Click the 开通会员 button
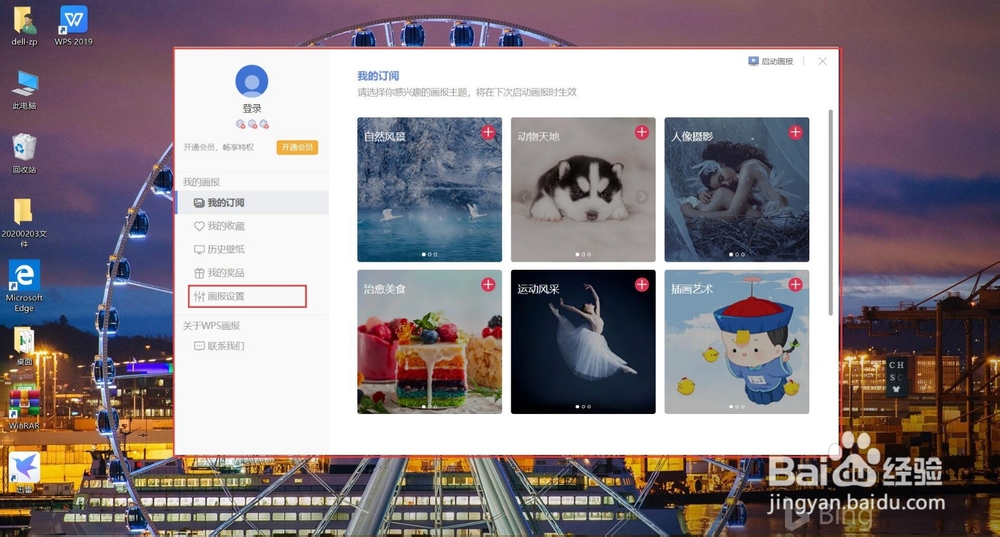The height and width of the screenshot is (537, 1000). coord(297,147)
